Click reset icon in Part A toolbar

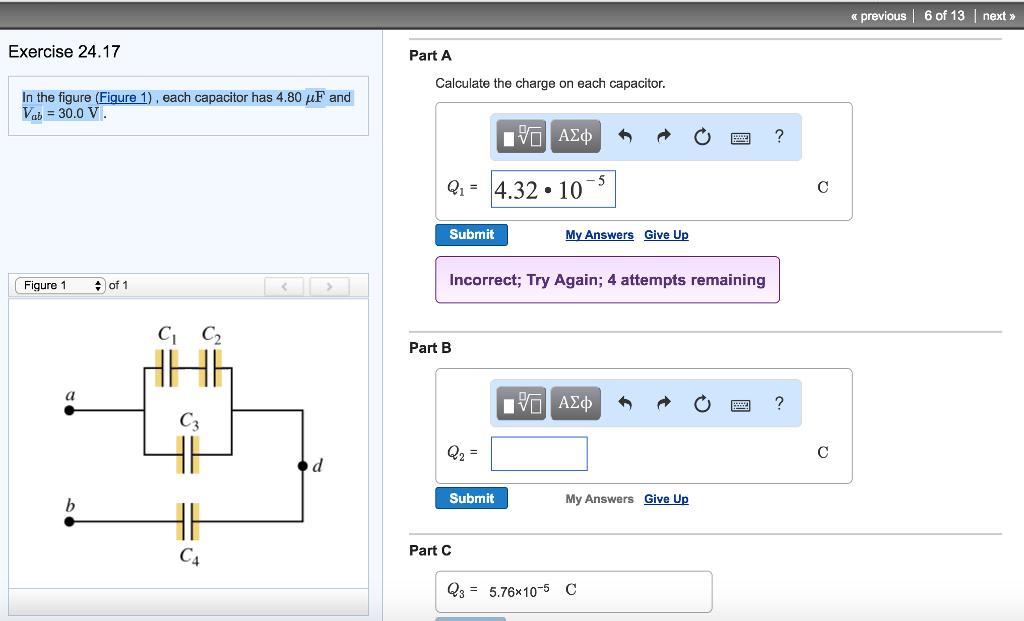(x=702, y=136)
